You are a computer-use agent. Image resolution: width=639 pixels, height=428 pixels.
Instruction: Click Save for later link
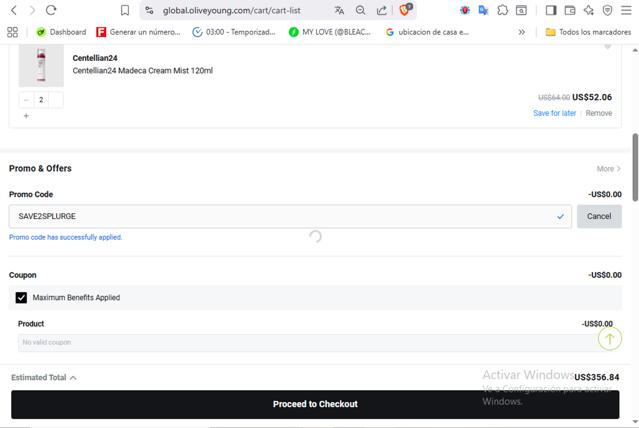(x=554, y=113)
